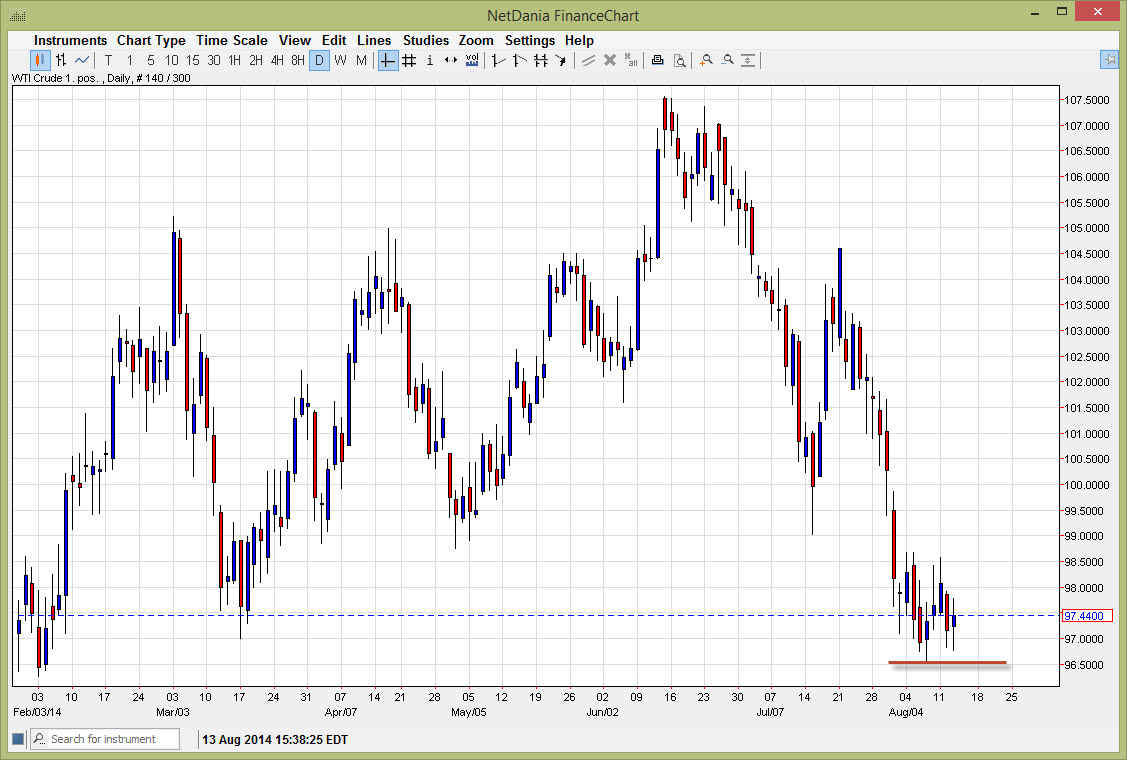
Task: Click the print chart icon
Action: (x=657, y=60)
